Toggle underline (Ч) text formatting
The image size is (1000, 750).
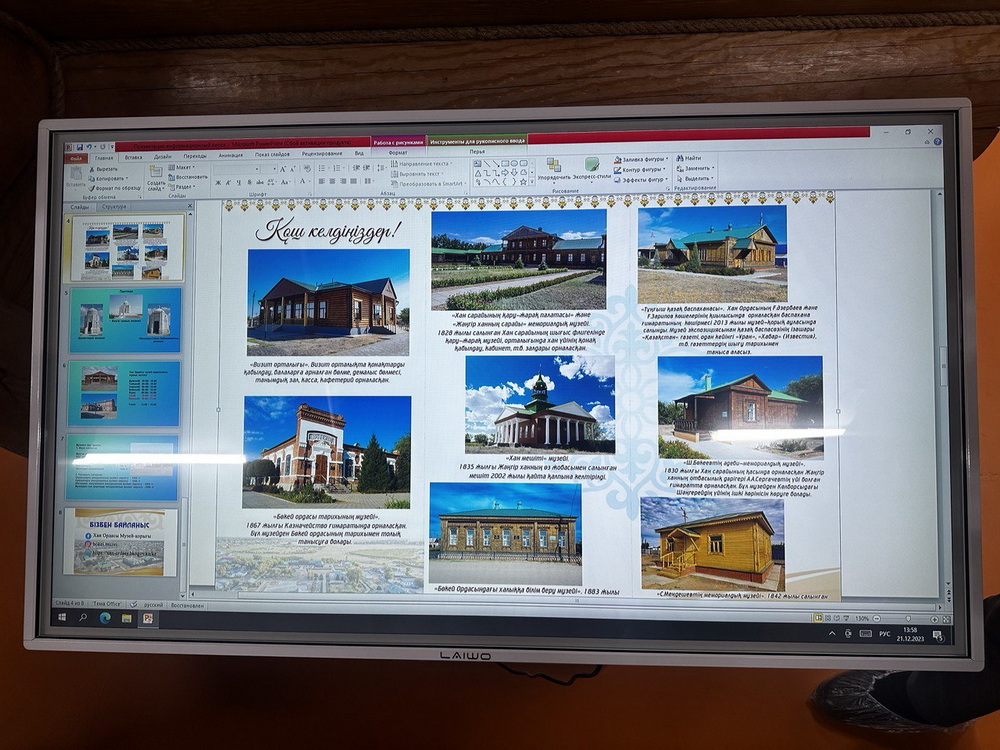pyautogui.click(x=240, y=183)
